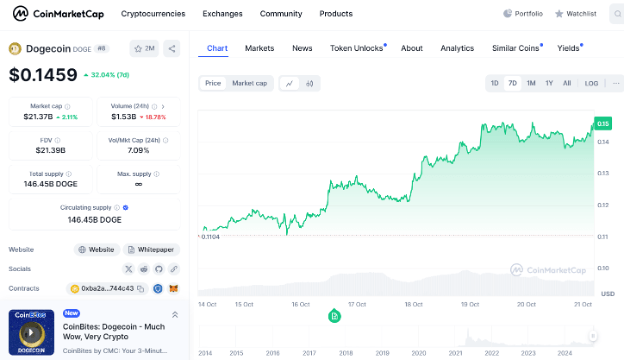Screen dimensions: 624x360
Task: Open the chain link social icon
Action: 174,269
